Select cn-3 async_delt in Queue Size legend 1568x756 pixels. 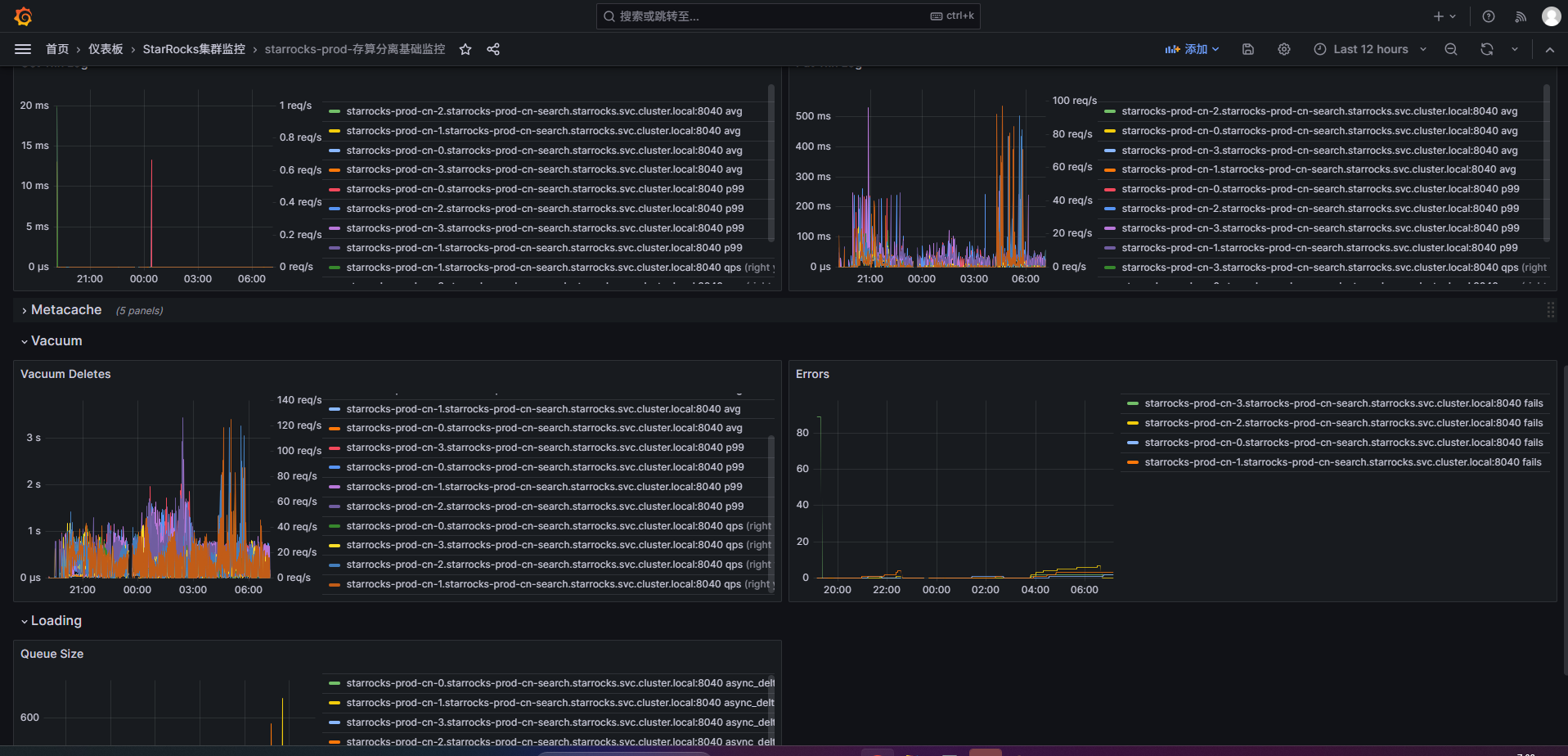[560, 722]
